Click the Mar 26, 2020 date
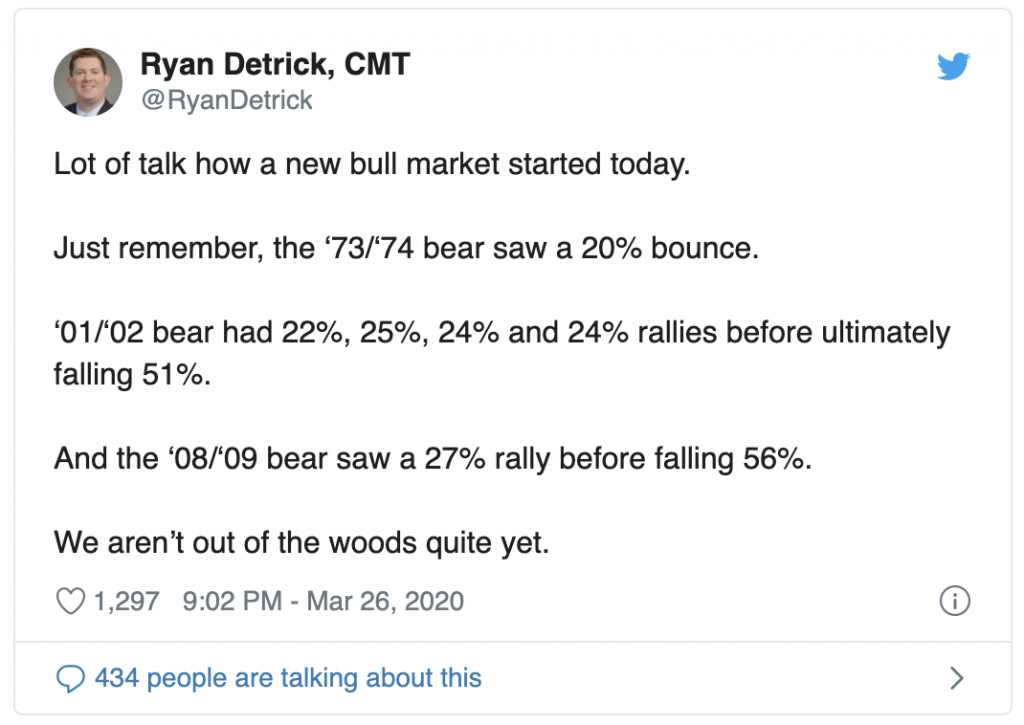The height and width of the screenshot is (725, 1024). click(x=386, y=601)
